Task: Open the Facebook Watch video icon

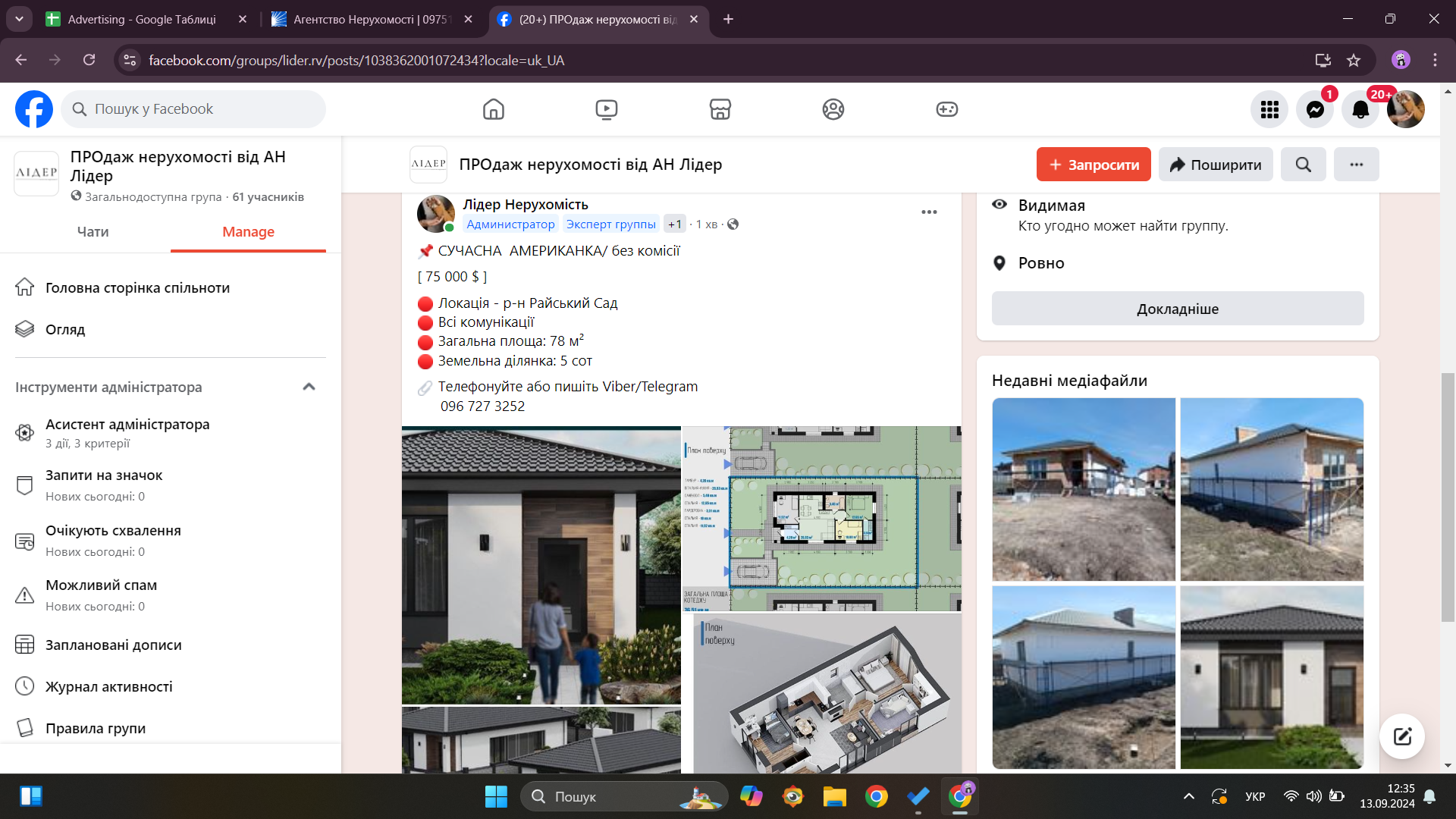Action: (x=606, y=109)
